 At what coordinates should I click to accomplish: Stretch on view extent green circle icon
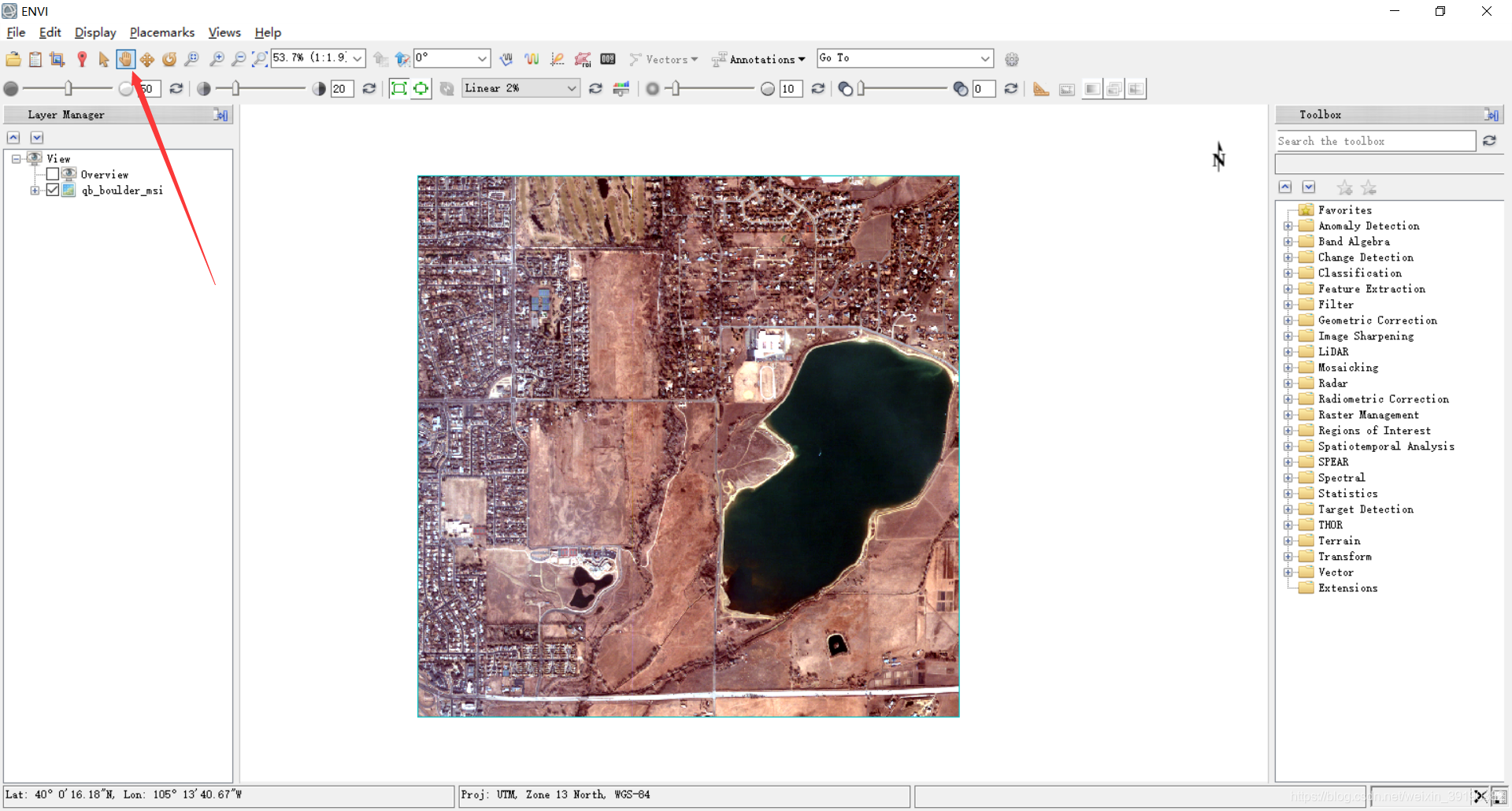click(x=421, y=88)
